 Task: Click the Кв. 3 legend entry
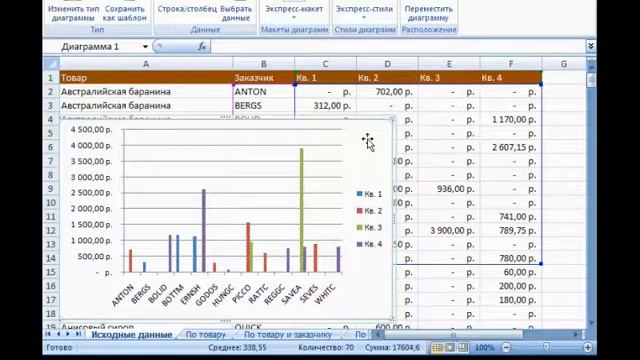point(369,227)
